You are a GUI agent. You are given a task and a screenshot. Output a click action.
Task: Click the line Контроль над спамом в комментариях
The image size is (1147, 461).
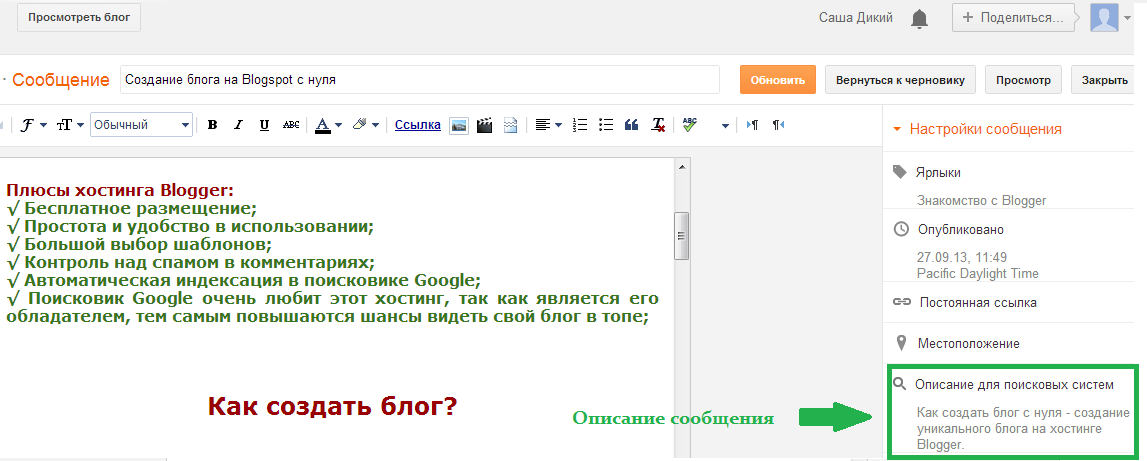click(190, 262)
